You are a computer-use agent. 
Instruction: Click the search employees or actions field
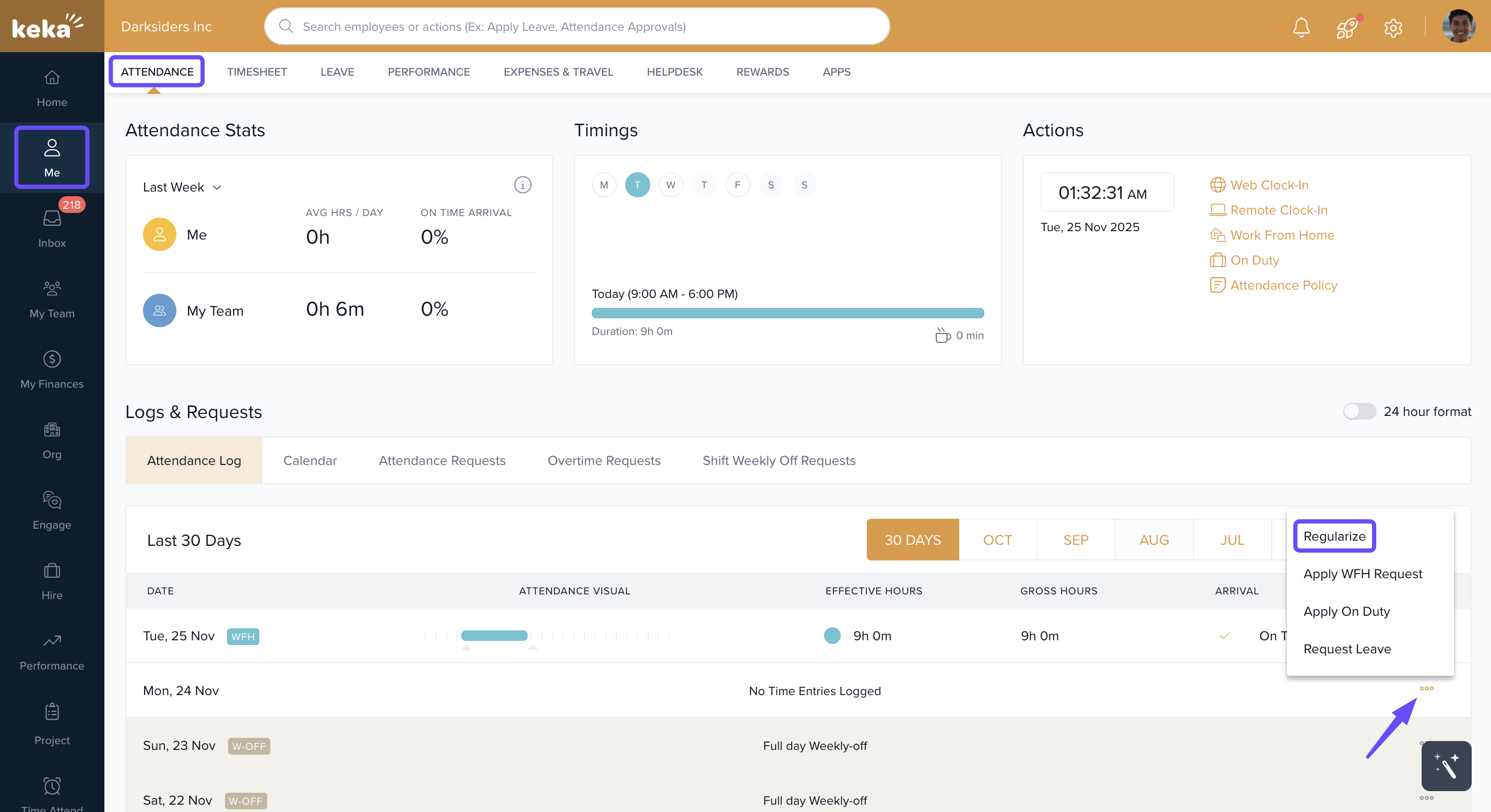pyautogui.click(x=577, y=27)
